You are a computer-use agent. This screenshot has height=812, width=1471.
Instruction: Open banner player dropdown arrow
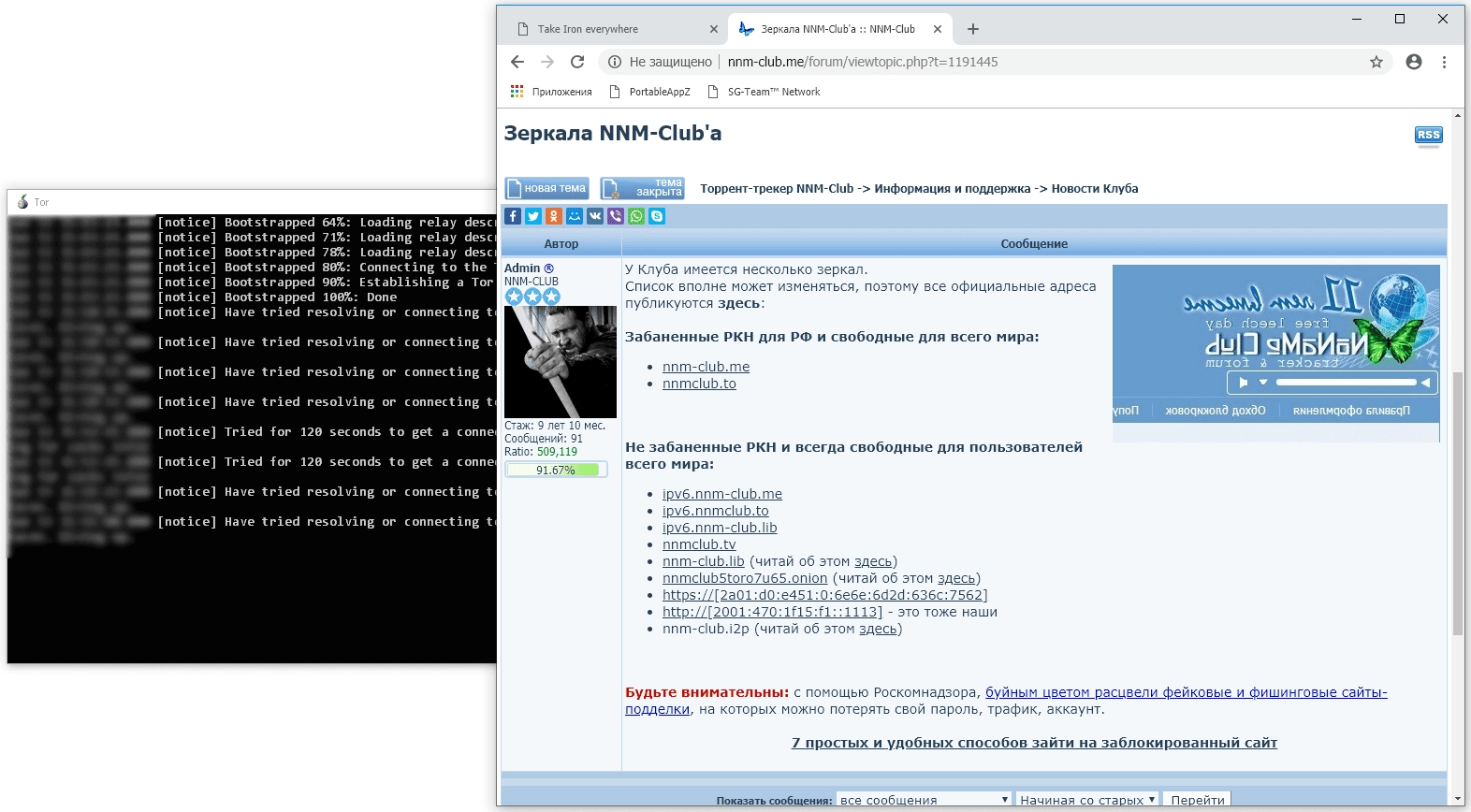point(1262,382)
